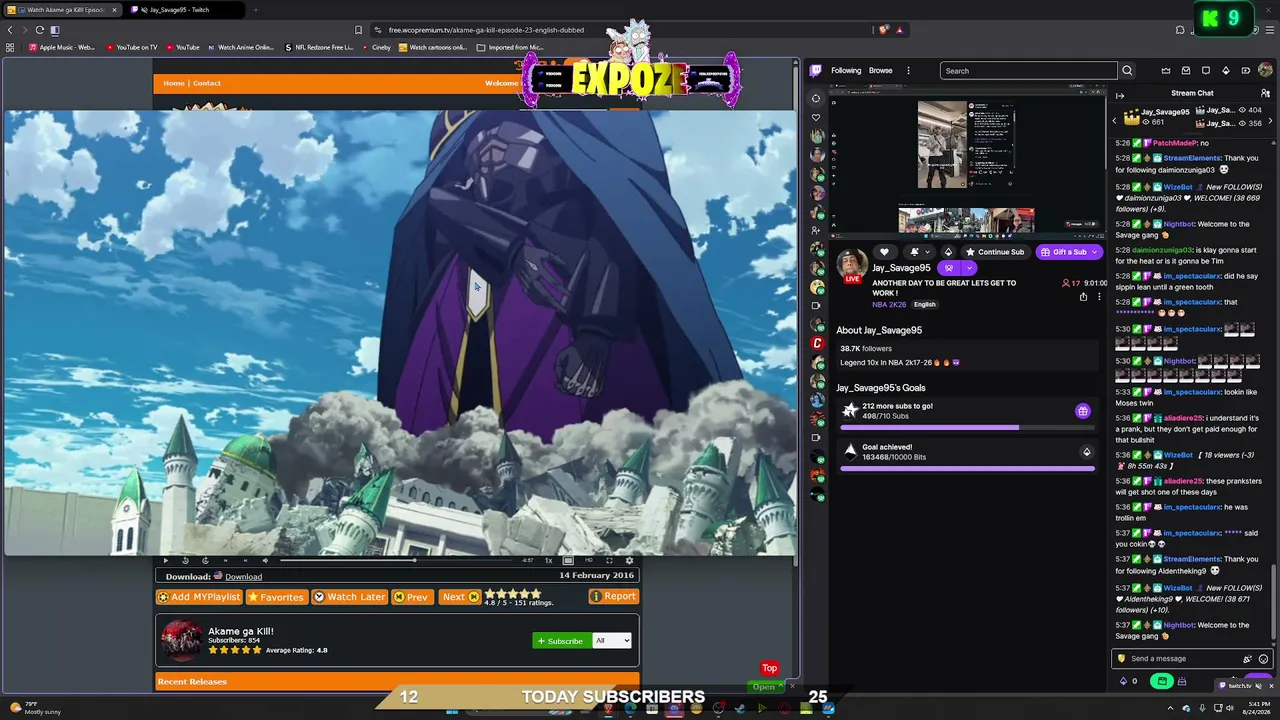Open the Home link on the anime site
This screenshot has height=720, width=1280.
tap(174, 83)
